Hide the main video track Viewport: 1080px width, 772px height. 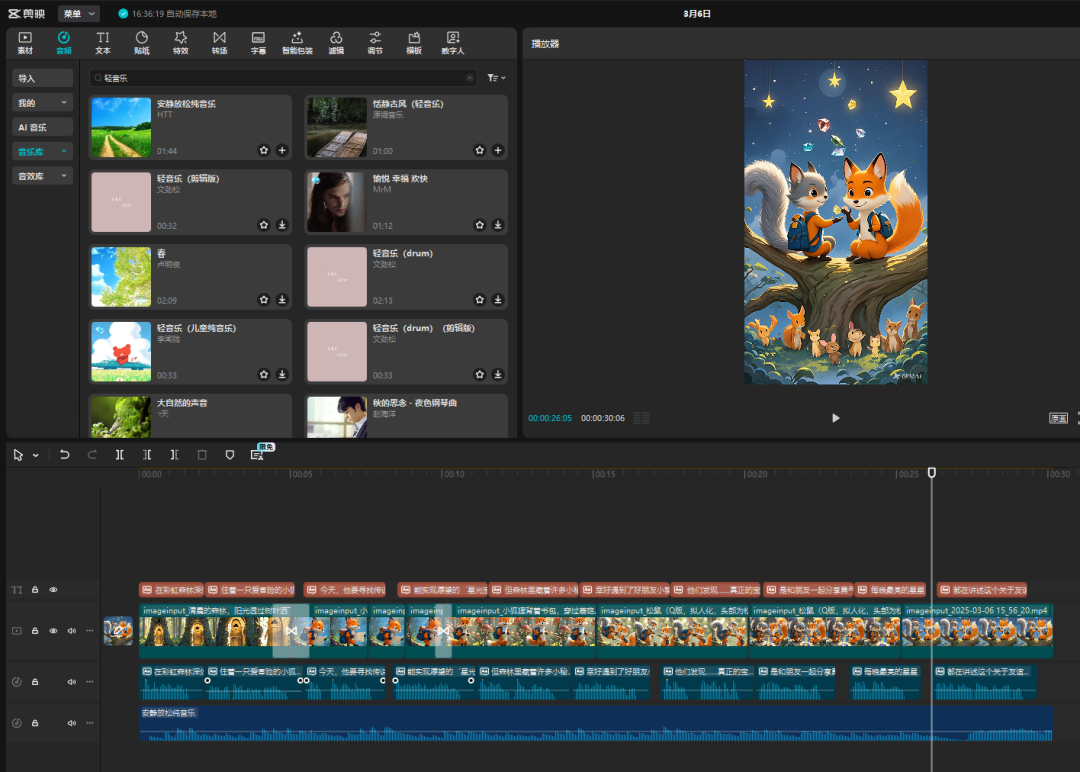pyautogui.click(x=53, y=631)
